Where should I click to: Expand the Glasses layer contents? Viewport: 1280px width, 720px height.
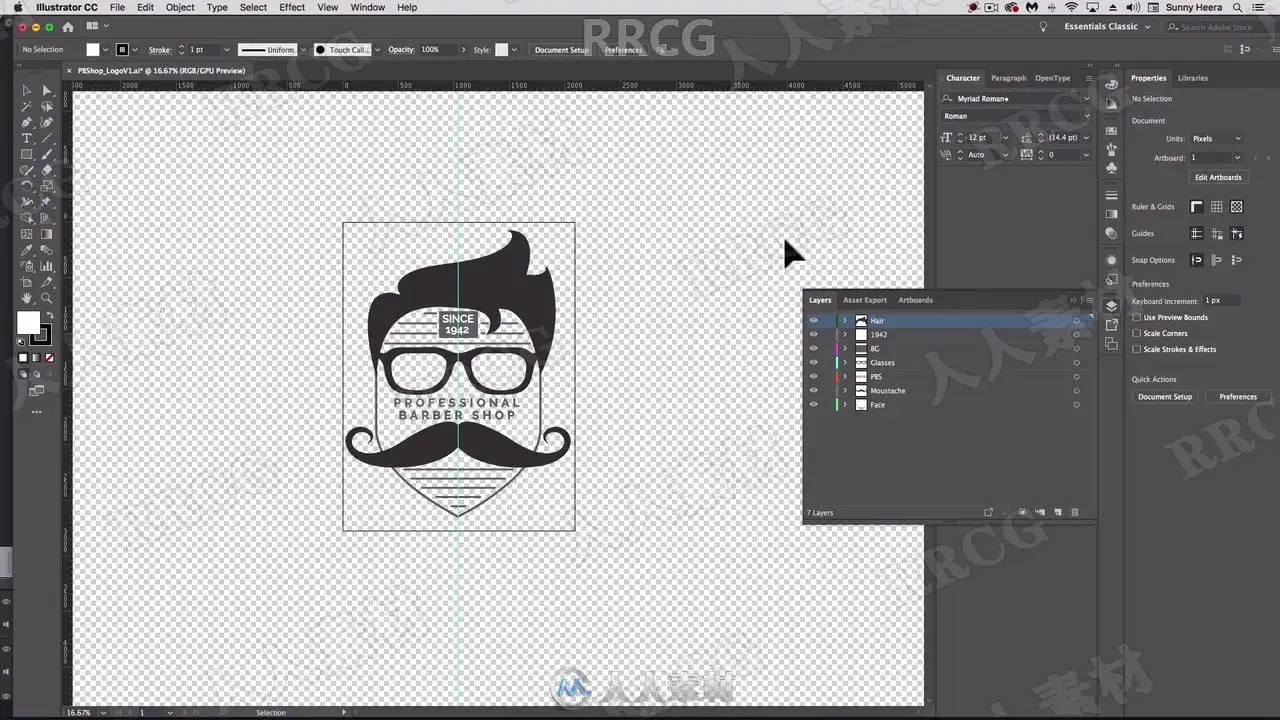click(x=845, y=363)
